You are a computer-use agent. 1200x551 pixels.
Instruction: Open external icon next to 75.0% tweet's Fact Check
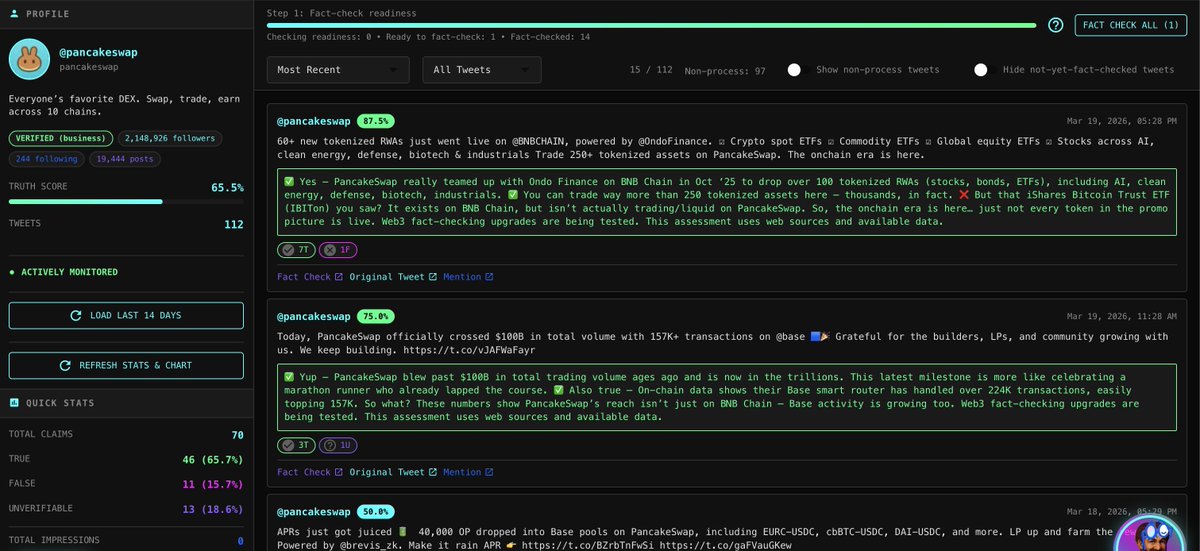(339, 472)
